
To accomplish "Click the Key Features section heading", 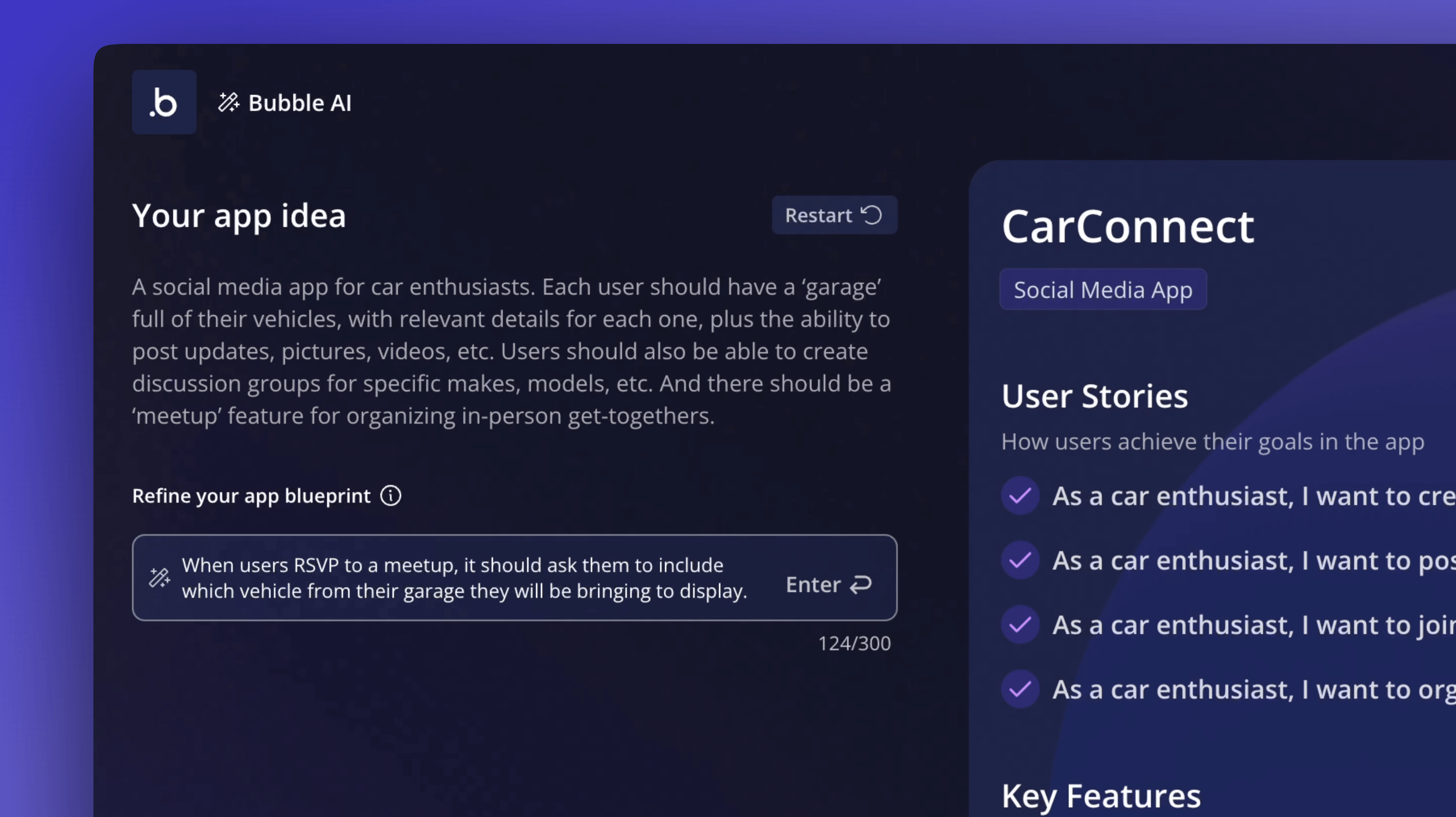I will click(1100, 796).
